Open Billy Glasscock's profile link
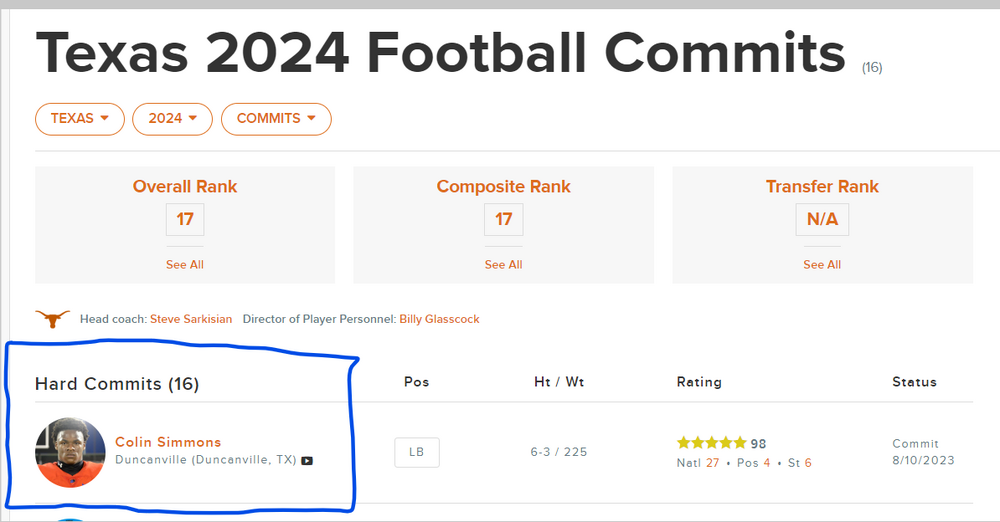This screenshot has height=522, width=1000. [439, 319]
